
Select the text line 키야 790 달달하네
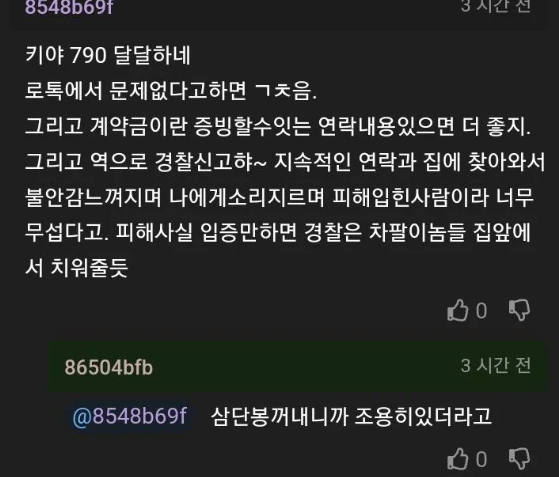pos(108,56)
